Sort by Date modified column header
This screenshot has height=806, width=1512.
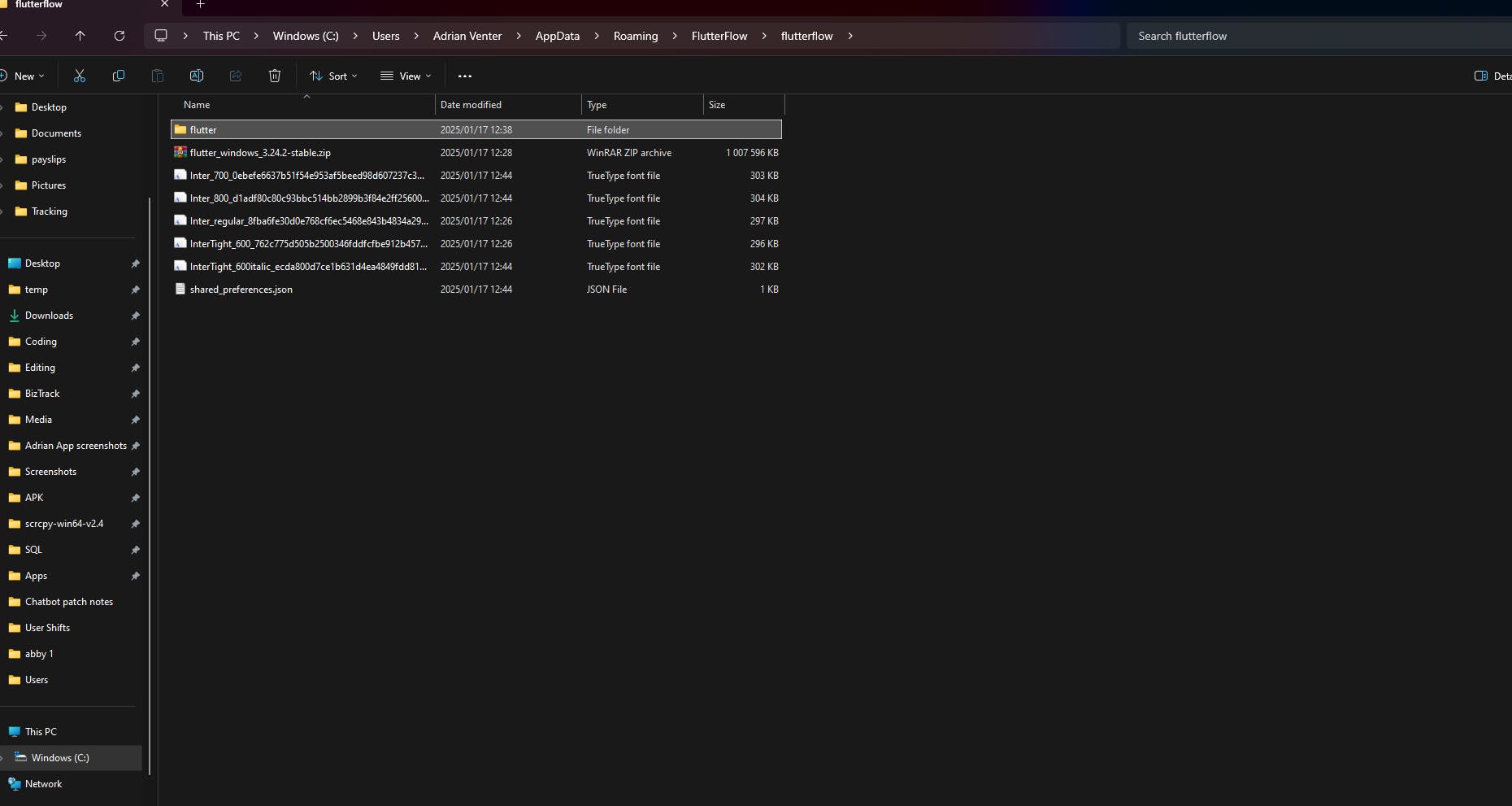pyautogui.click(x=508, y=105)
